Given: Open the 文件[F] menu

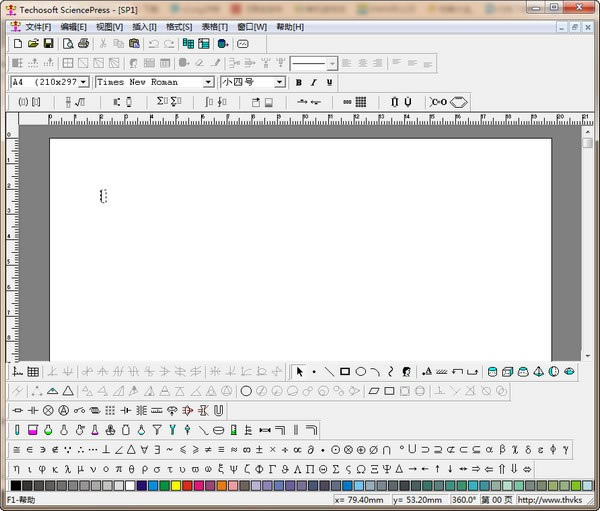Looking at the screenshot, I should click(x=38, y=26).
